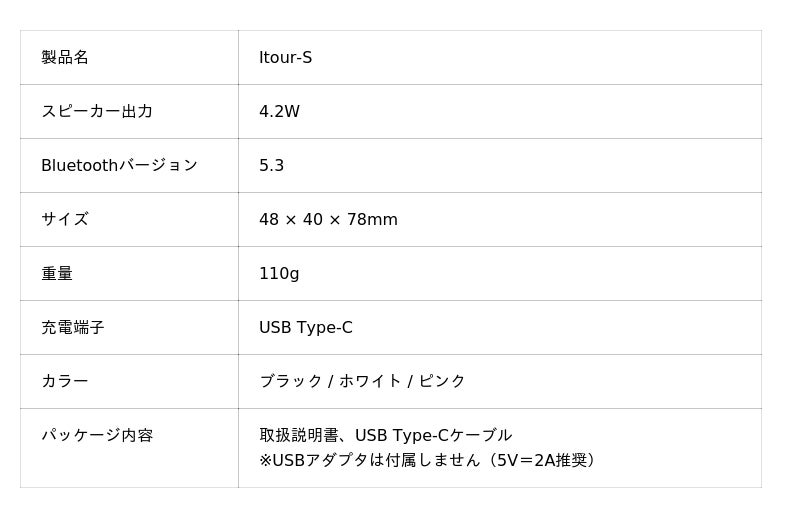The height and width of the screenshot is (518, 800).
Task: Click the 充電端子 row label
Action: tap(73, 328)
